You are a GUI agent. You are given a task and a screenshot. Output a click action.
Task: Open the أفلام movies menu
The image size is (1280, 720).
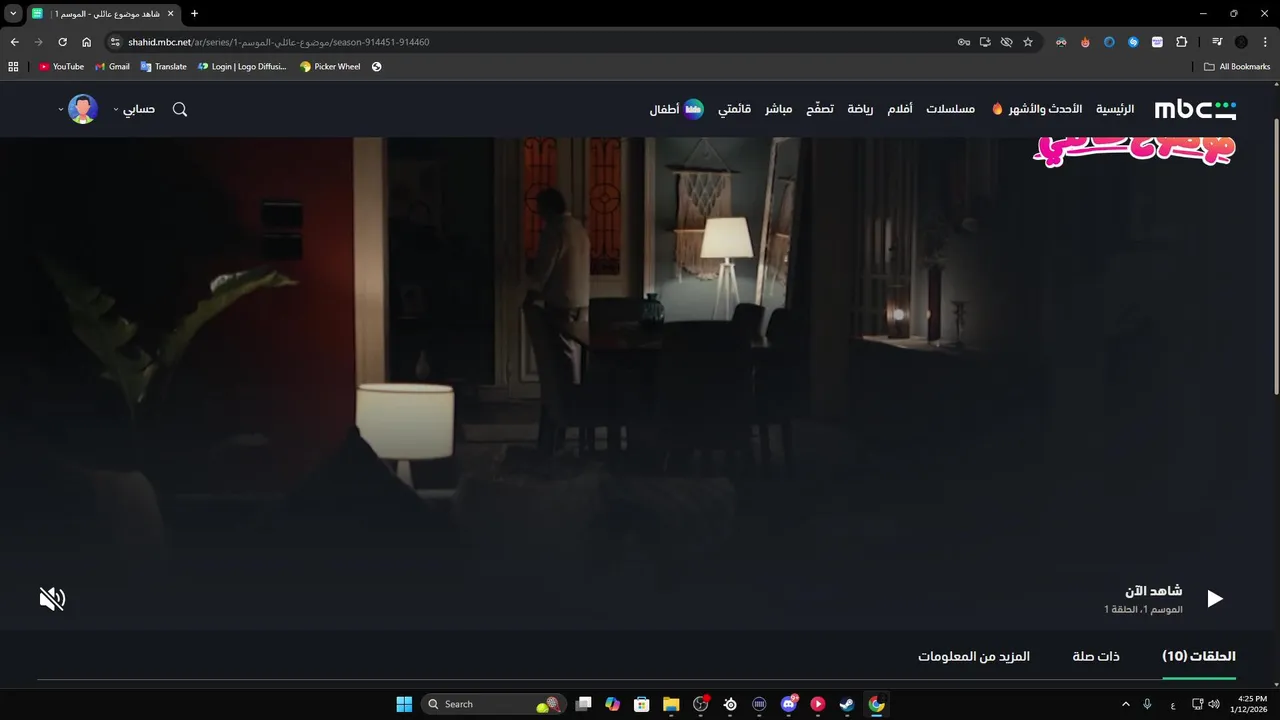[900, 109]
